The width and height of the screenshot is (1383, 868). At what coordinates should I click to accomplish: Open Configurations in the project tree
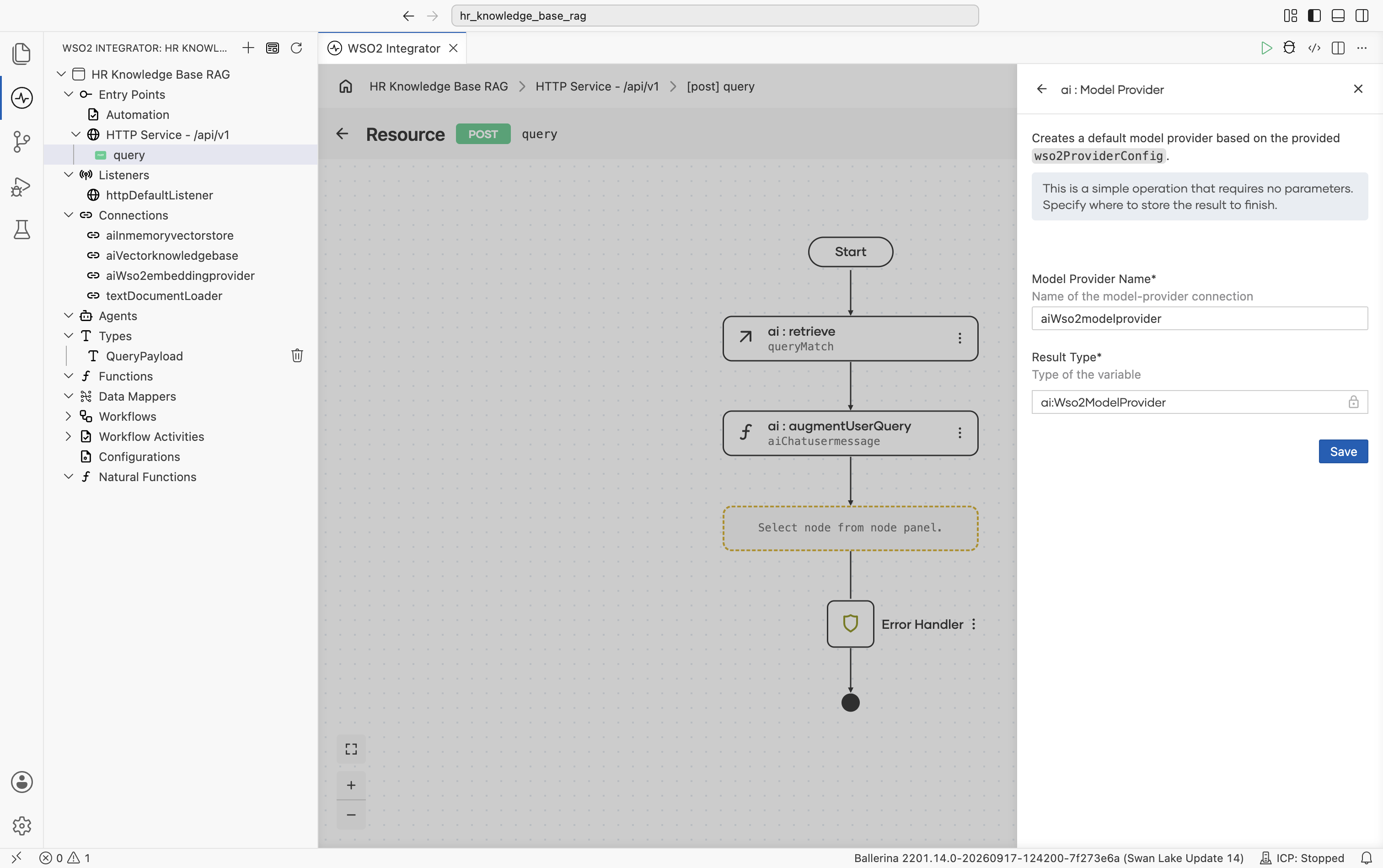pyautogui.click(x=139, y=456)
